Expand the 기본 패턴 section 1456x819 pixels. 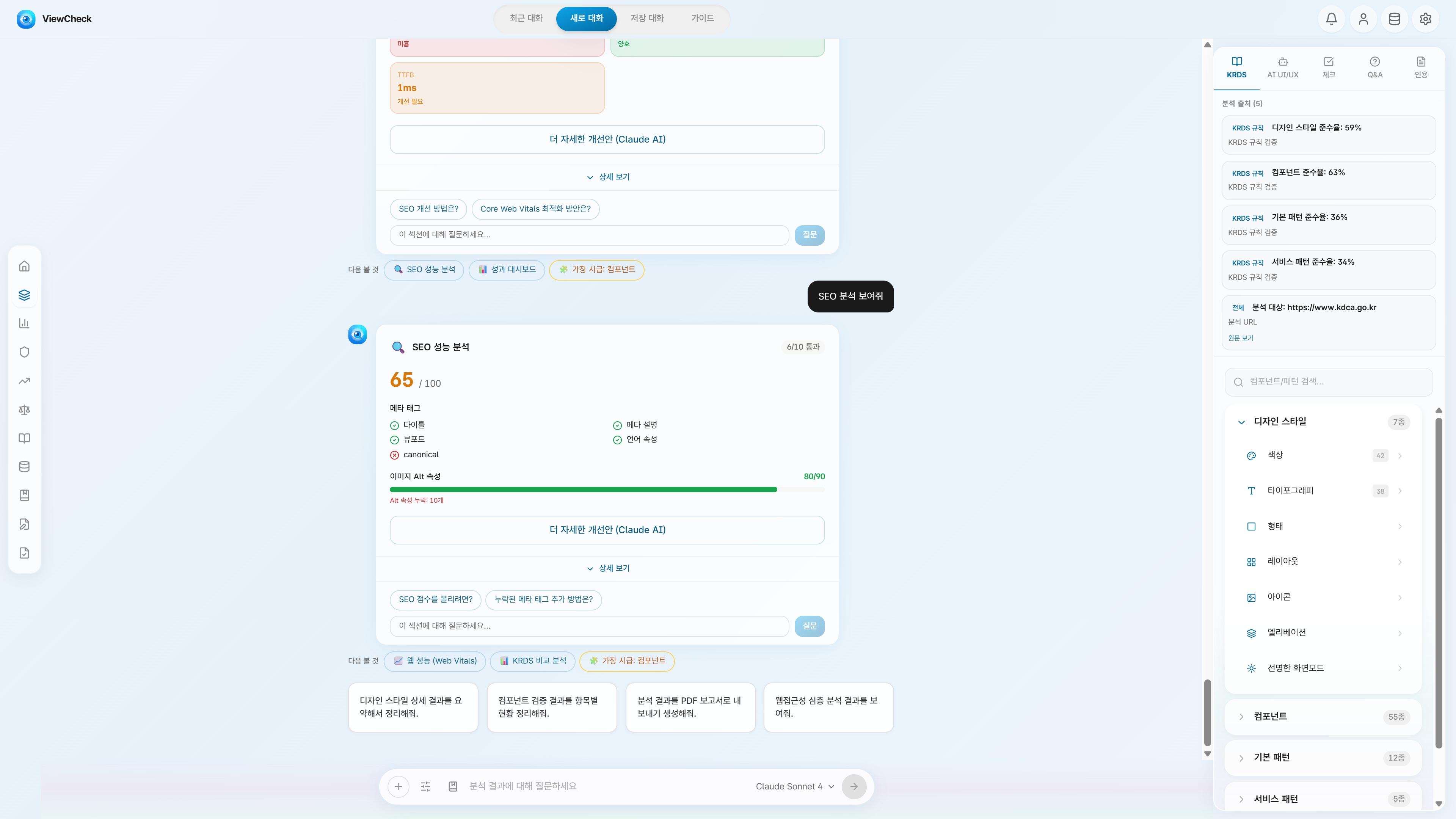click(1323, 758)
